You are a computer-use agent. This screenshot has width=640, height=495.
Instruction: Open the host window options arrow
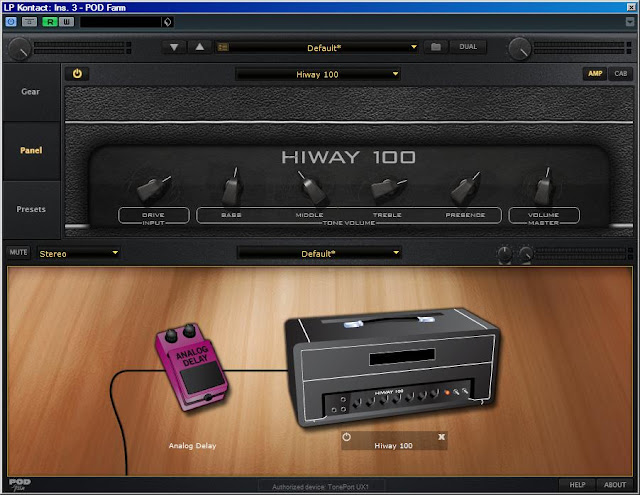[x=630, y=22]
